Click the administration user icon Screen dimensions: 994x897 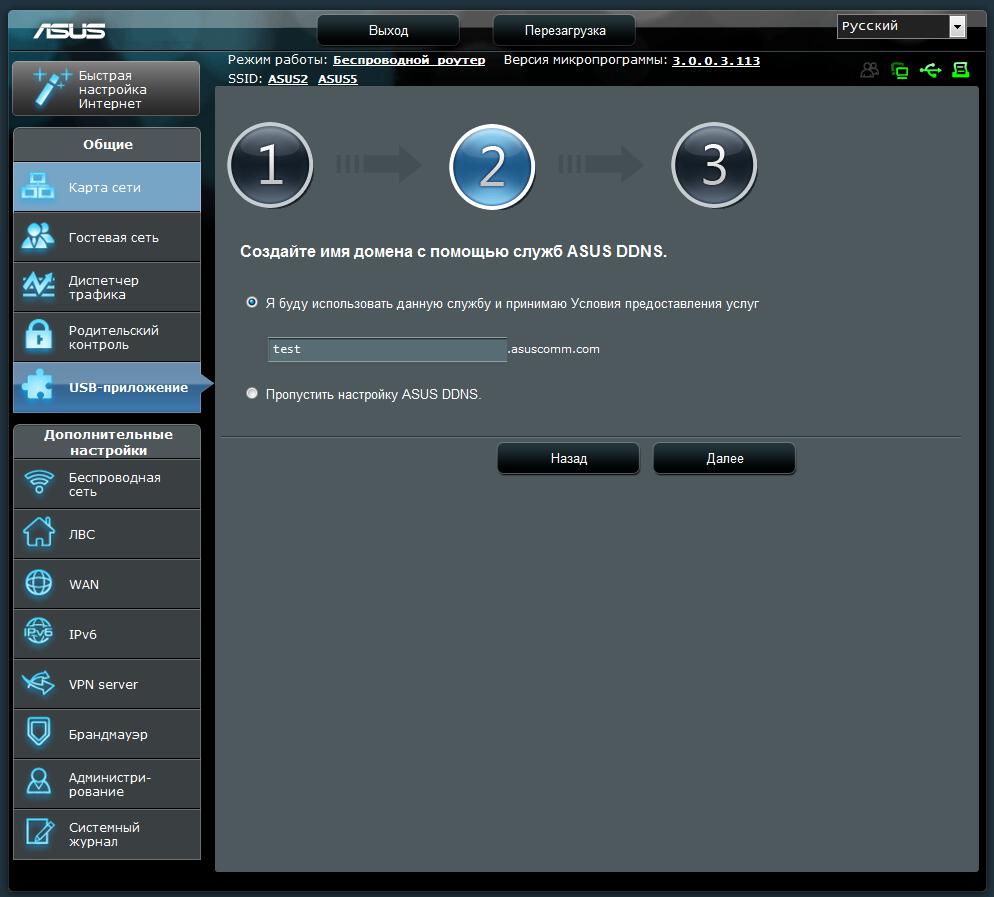coord(39,782)
